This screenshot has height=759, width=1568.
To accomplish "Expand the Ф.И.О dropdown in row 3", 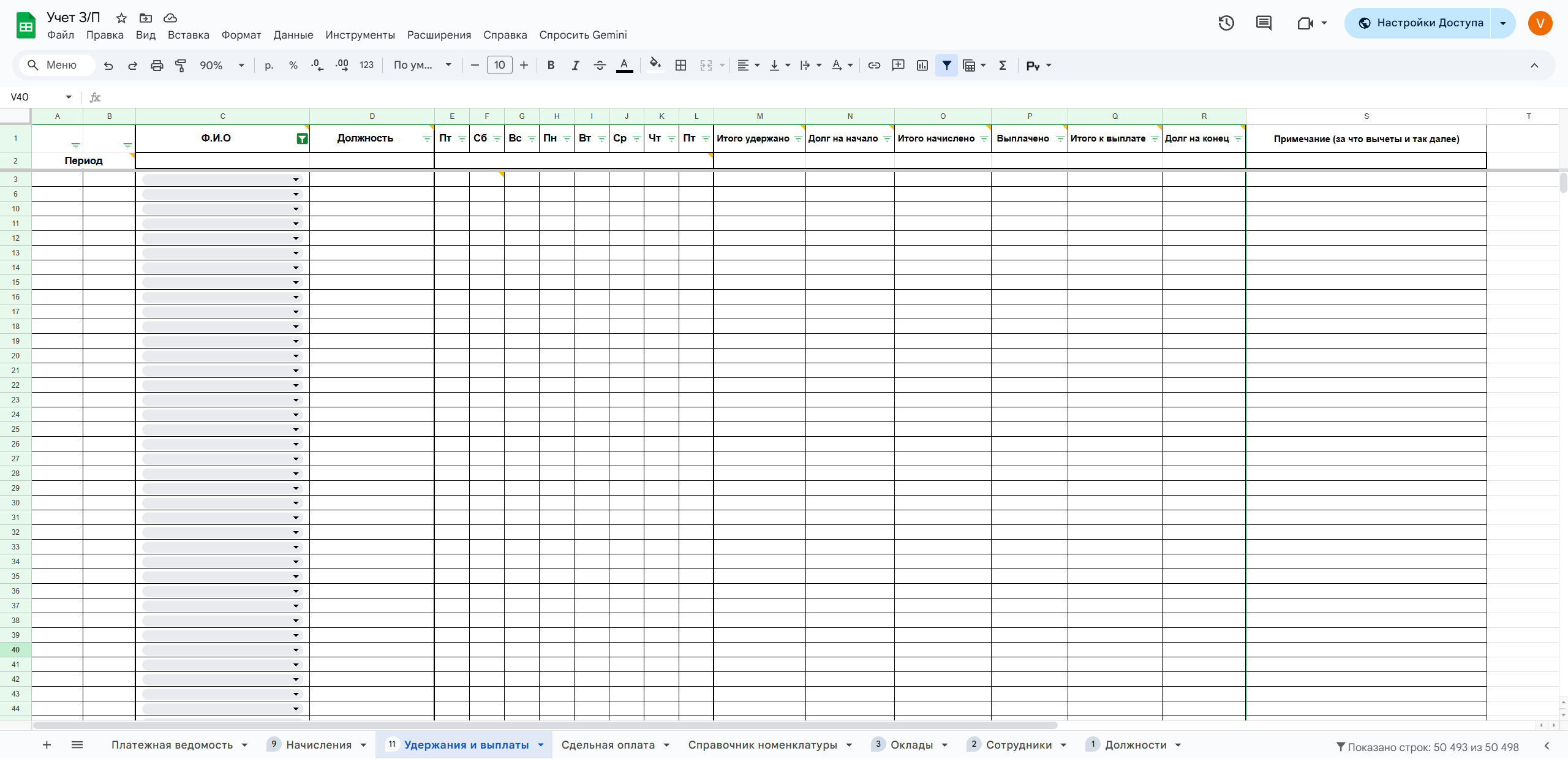I will [x=296, y=179].
